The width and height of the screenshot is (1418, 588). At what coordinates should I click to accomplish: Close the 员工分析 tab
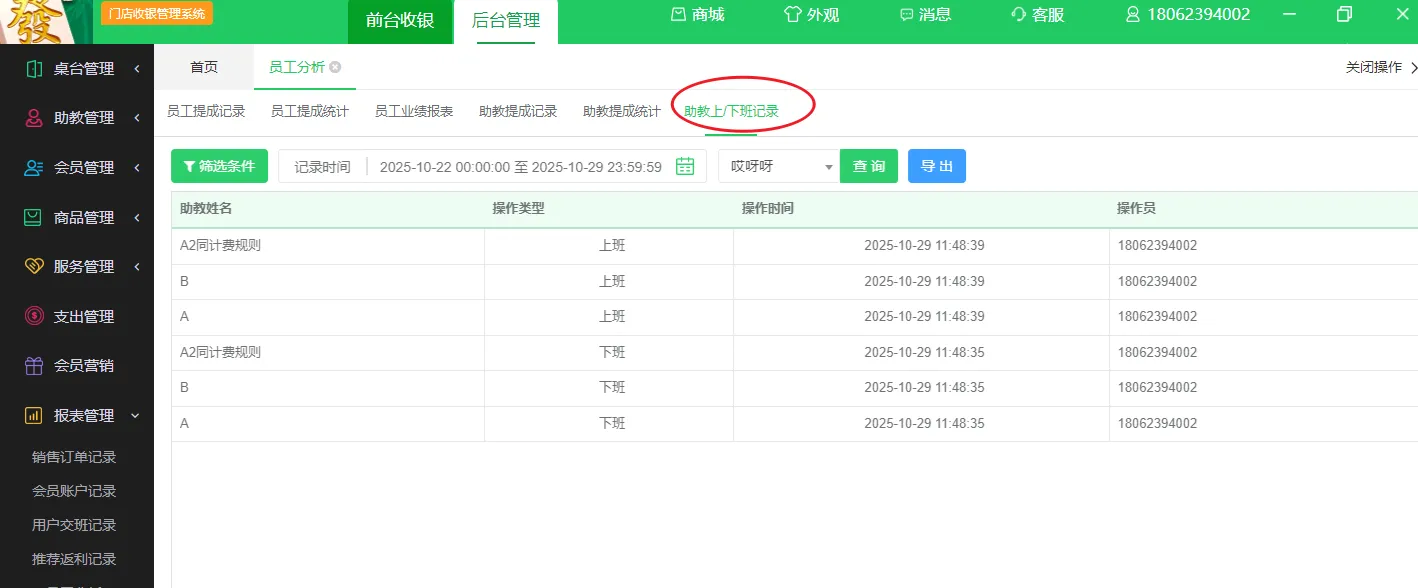(x=335, y=67)
